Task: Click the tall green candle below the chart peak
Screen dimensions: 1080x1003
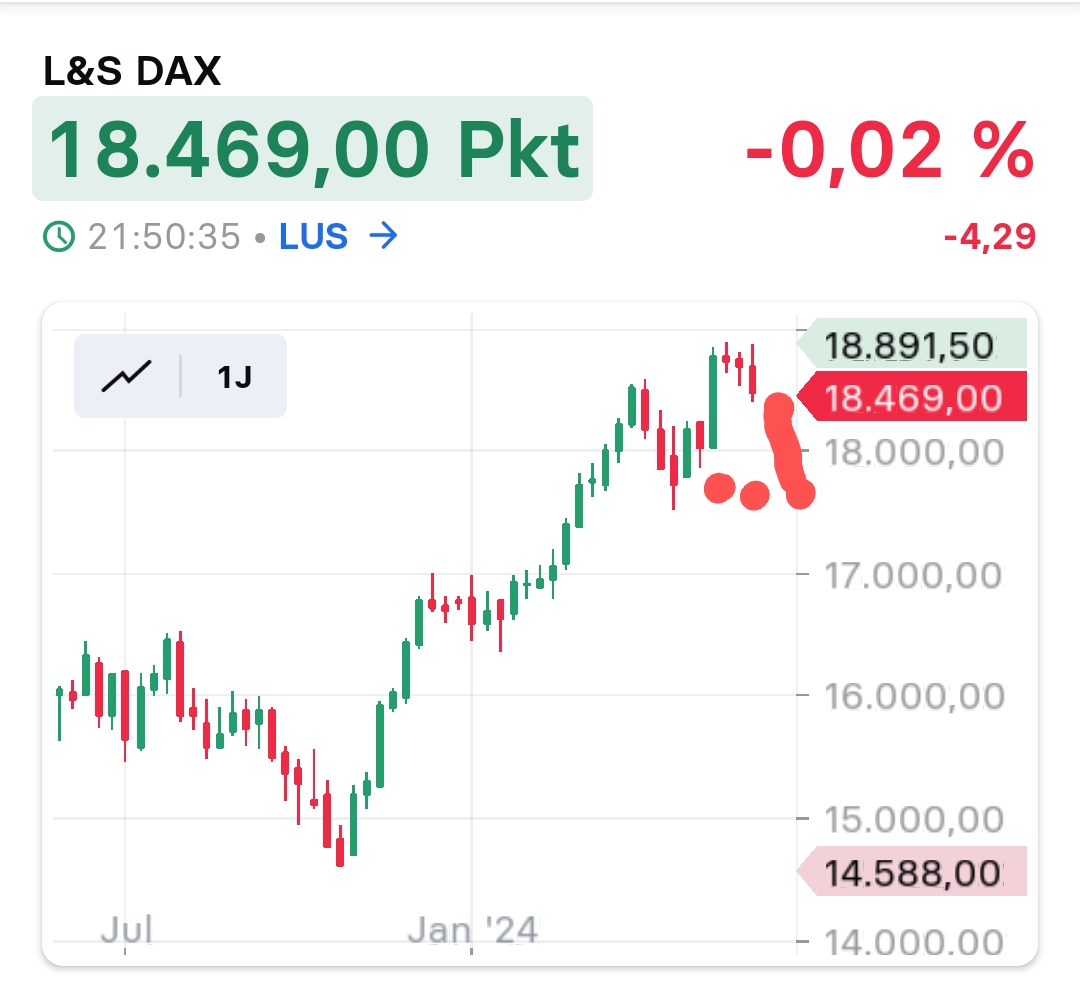Action: 713,401
